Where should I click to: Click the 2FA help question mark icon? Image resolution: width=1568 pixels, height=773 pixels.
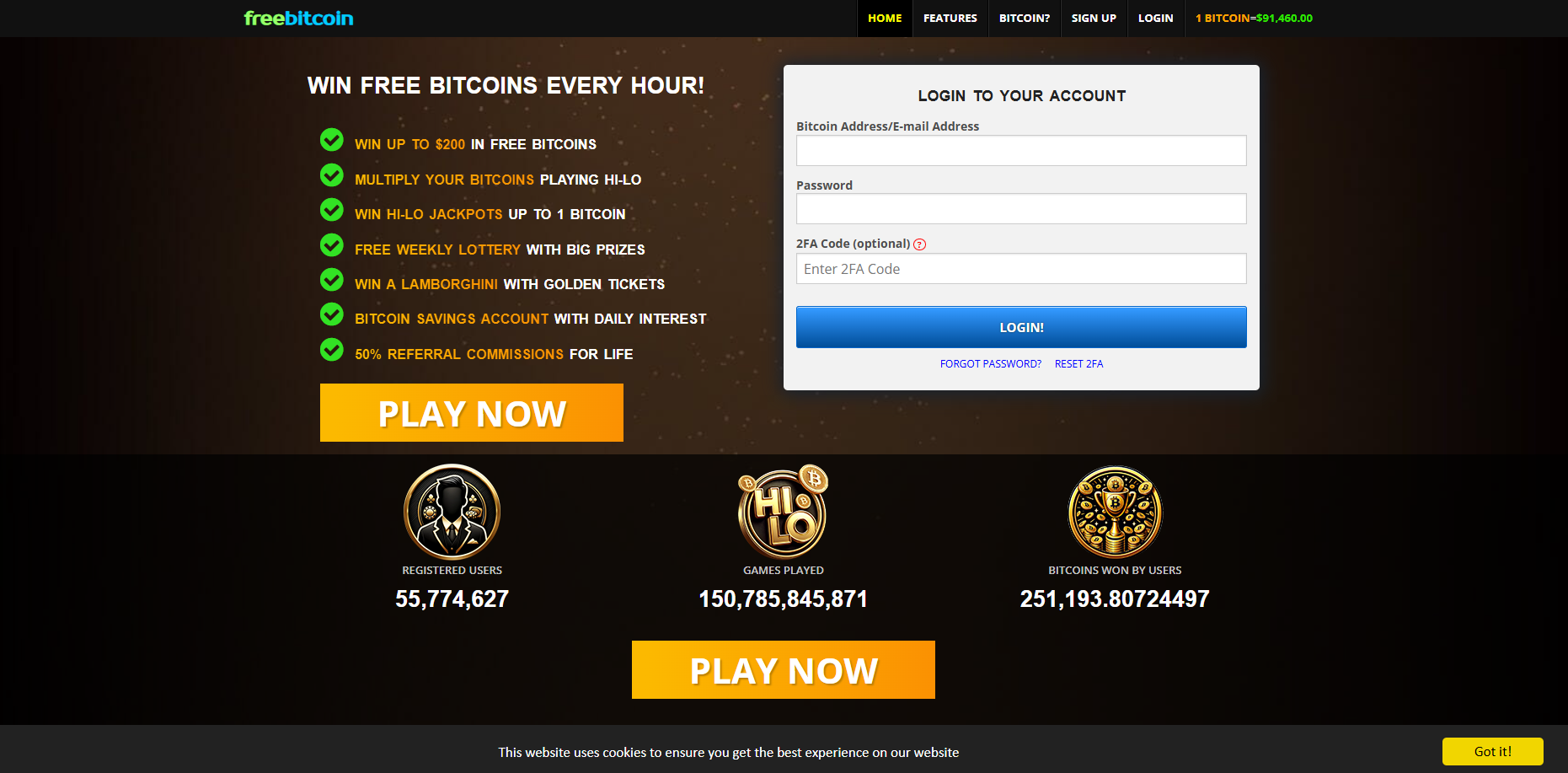pyautogui.click(x=920, y=244)
